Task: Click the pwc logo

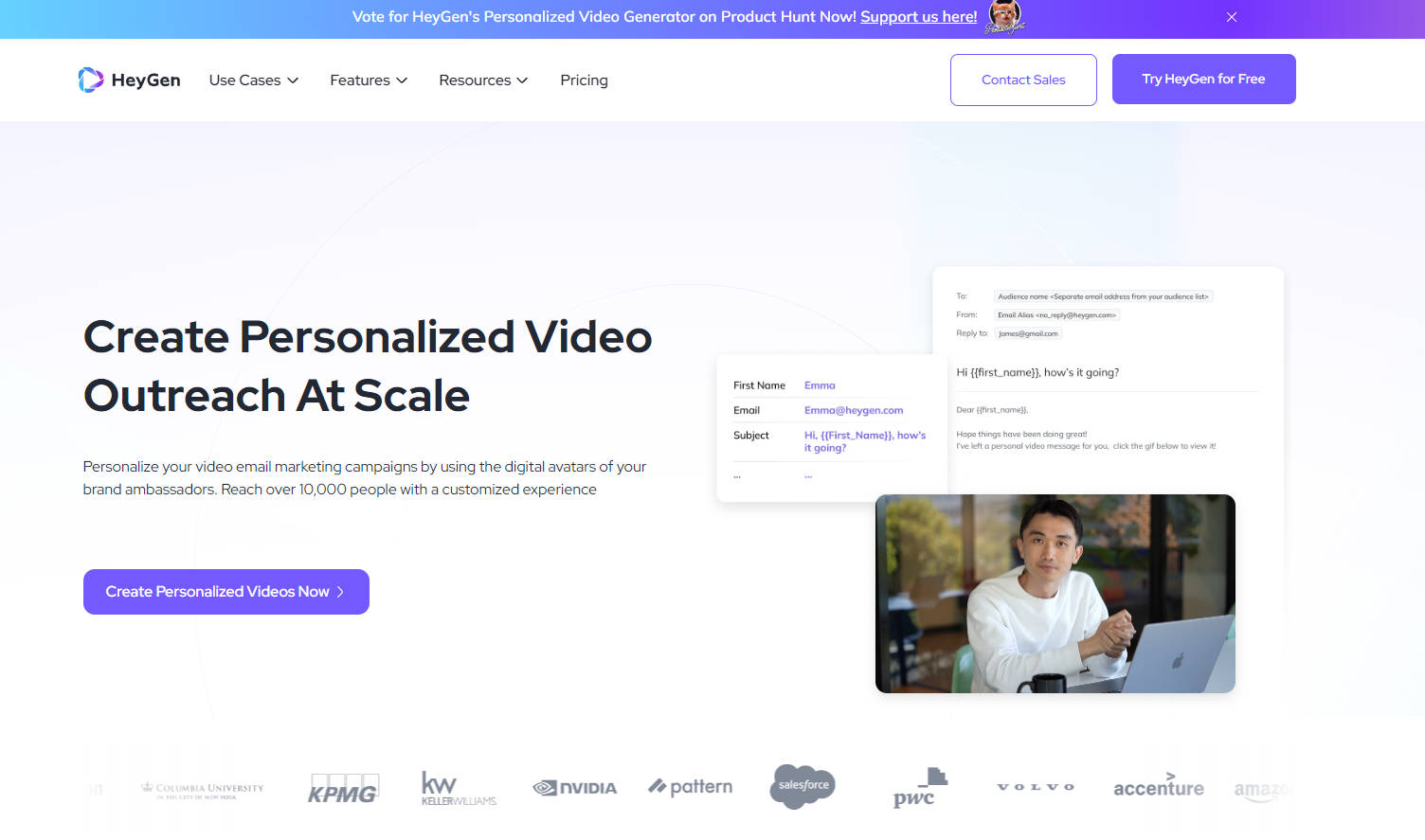Action: [918, 787]
